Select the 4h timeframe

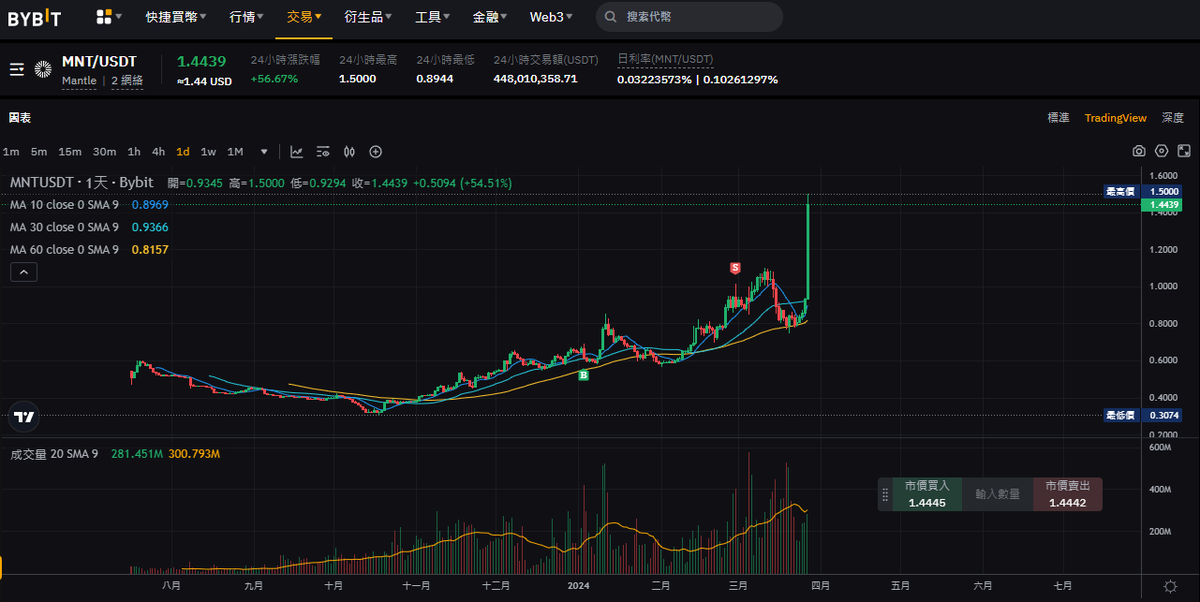point(158,152)
